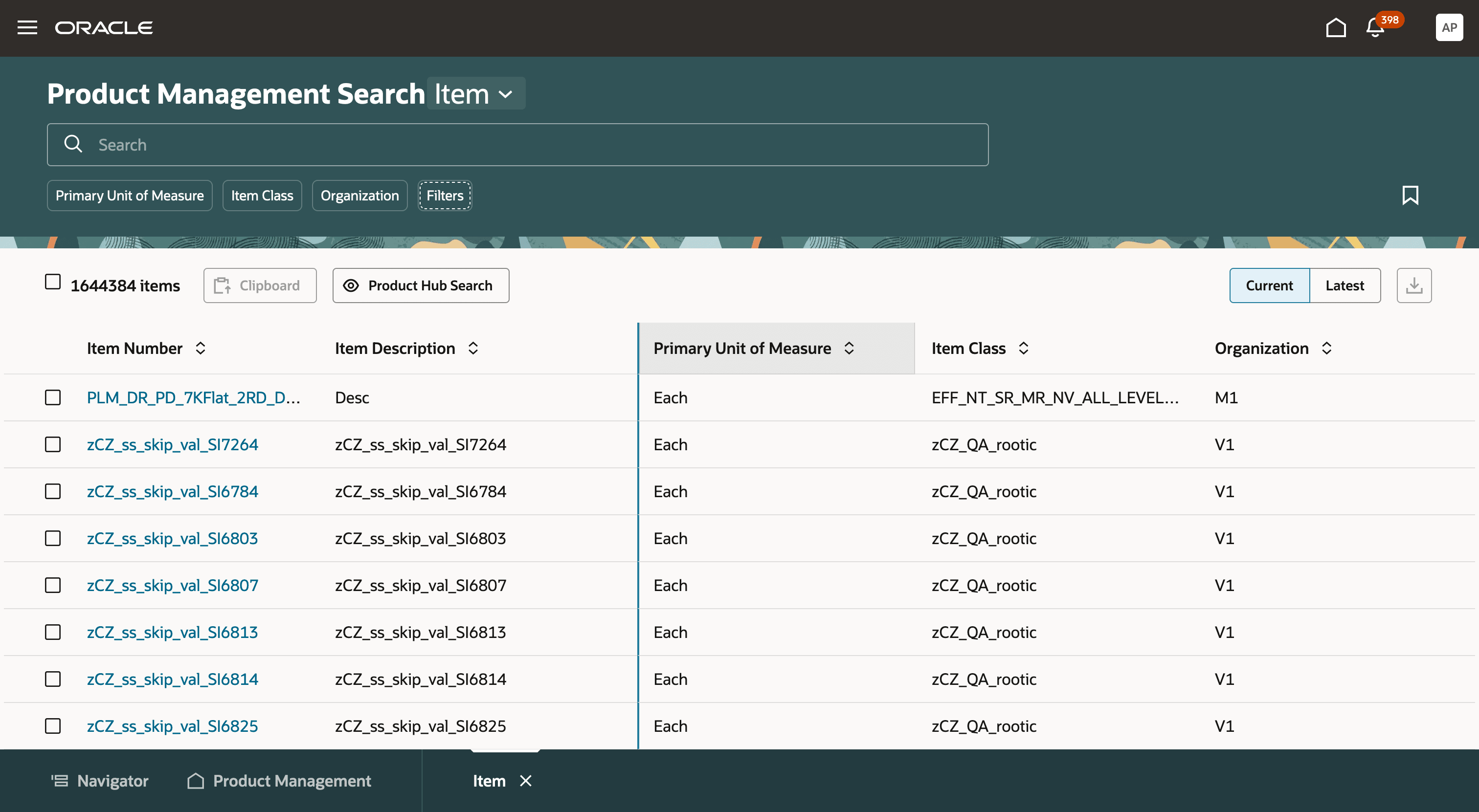
Task: Select checkbox for zCZ_ss_skip_val_SI6803 row
Action: pyautogui.click(x=53, y=538)
